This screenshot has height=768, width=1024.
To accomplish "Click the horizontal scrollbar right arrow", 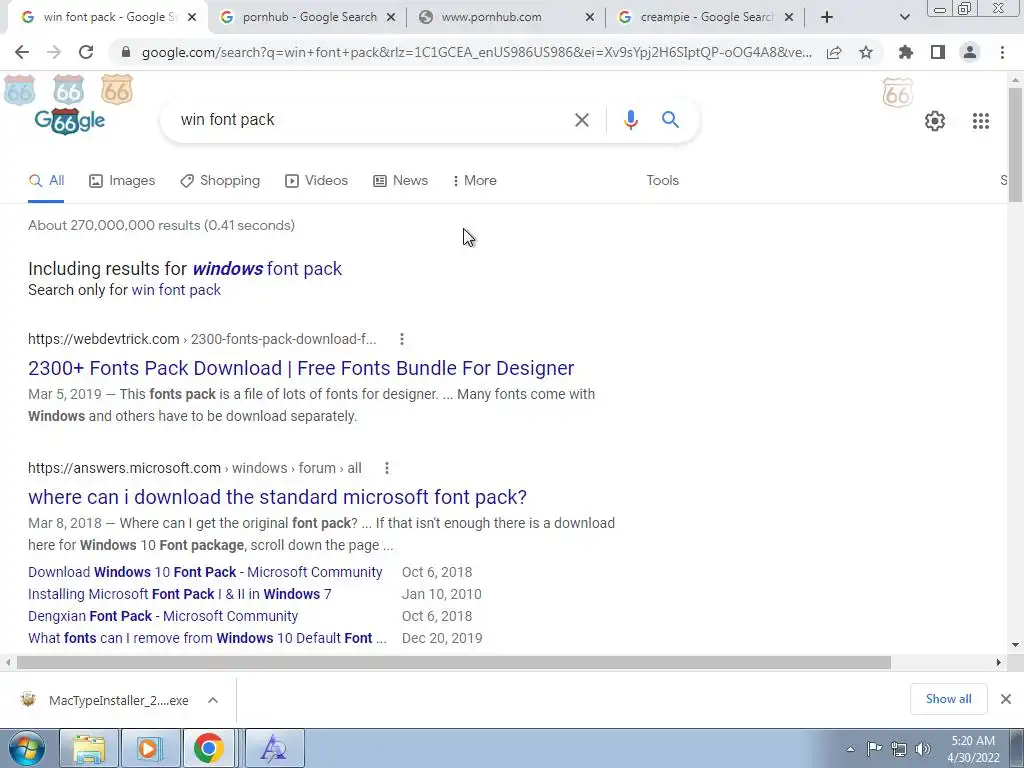I will click(999, 663).
